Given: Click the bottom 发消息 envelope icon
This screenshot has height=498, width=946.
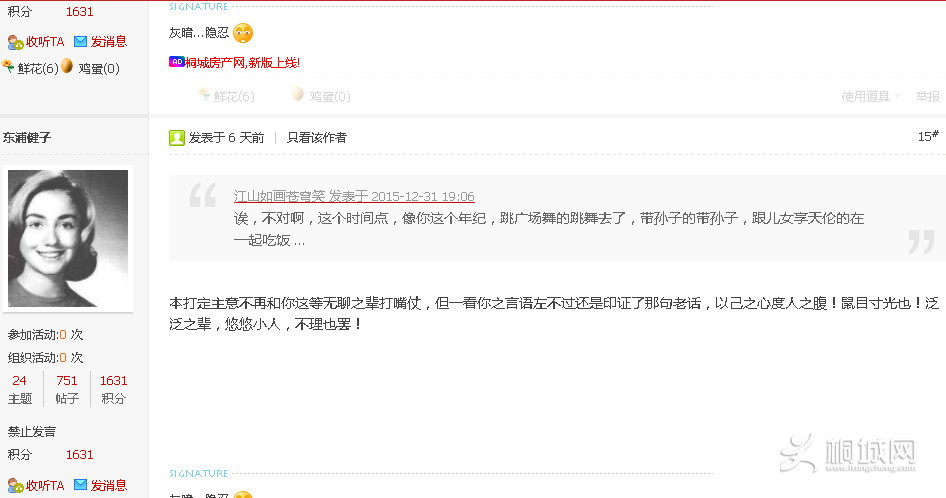Looking at the screenshot, I should coord(80,485).
